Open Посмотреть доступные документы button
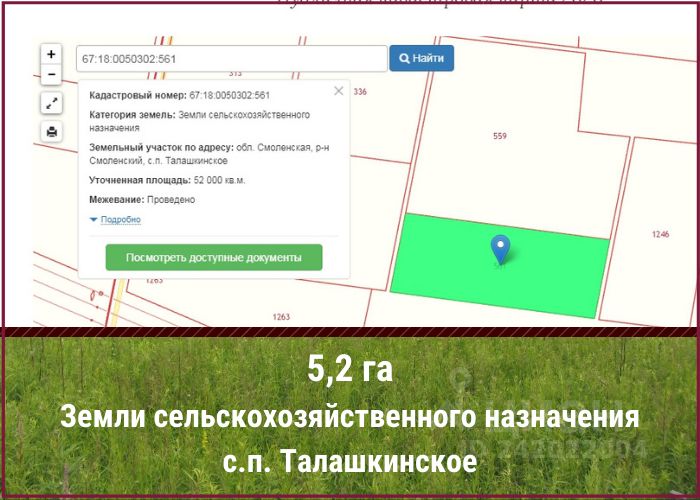The height and width of the screenshot is (500, 700). 214,258
